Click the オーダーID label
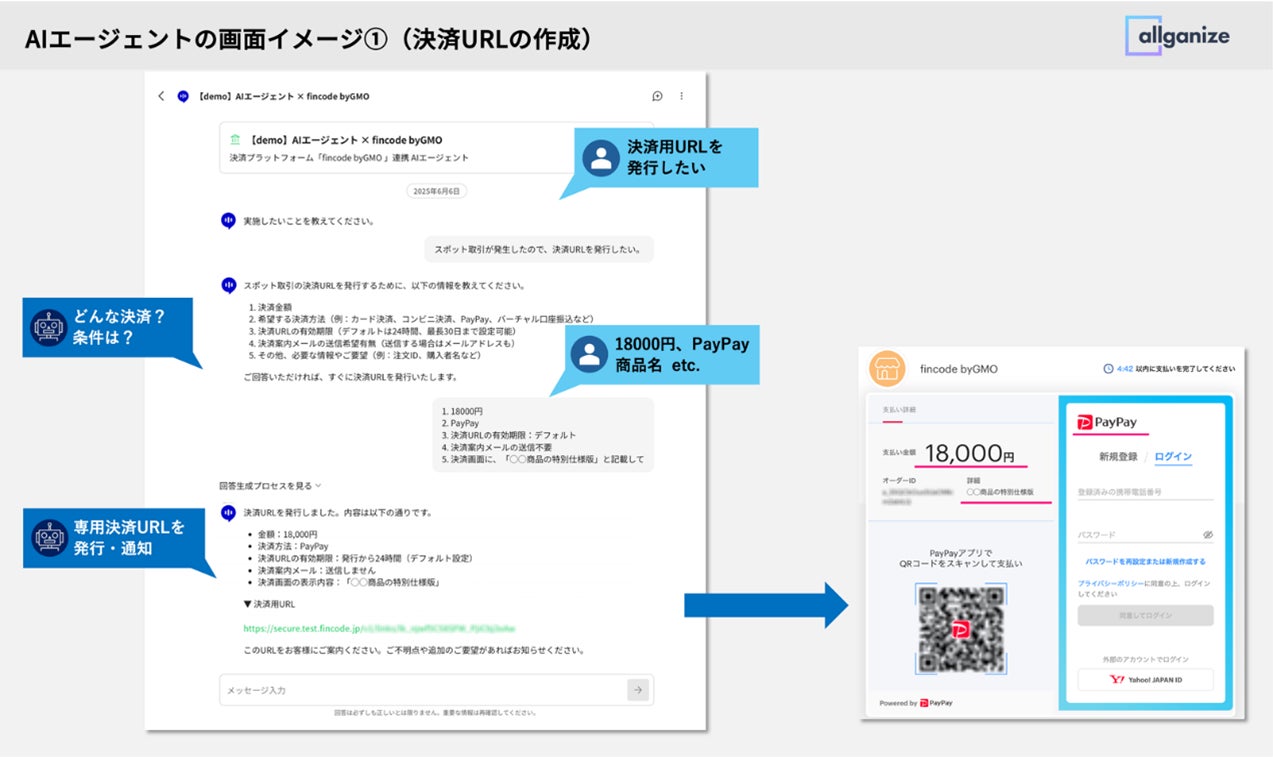Screen dimensions: 1273x757 coord(899,480)
